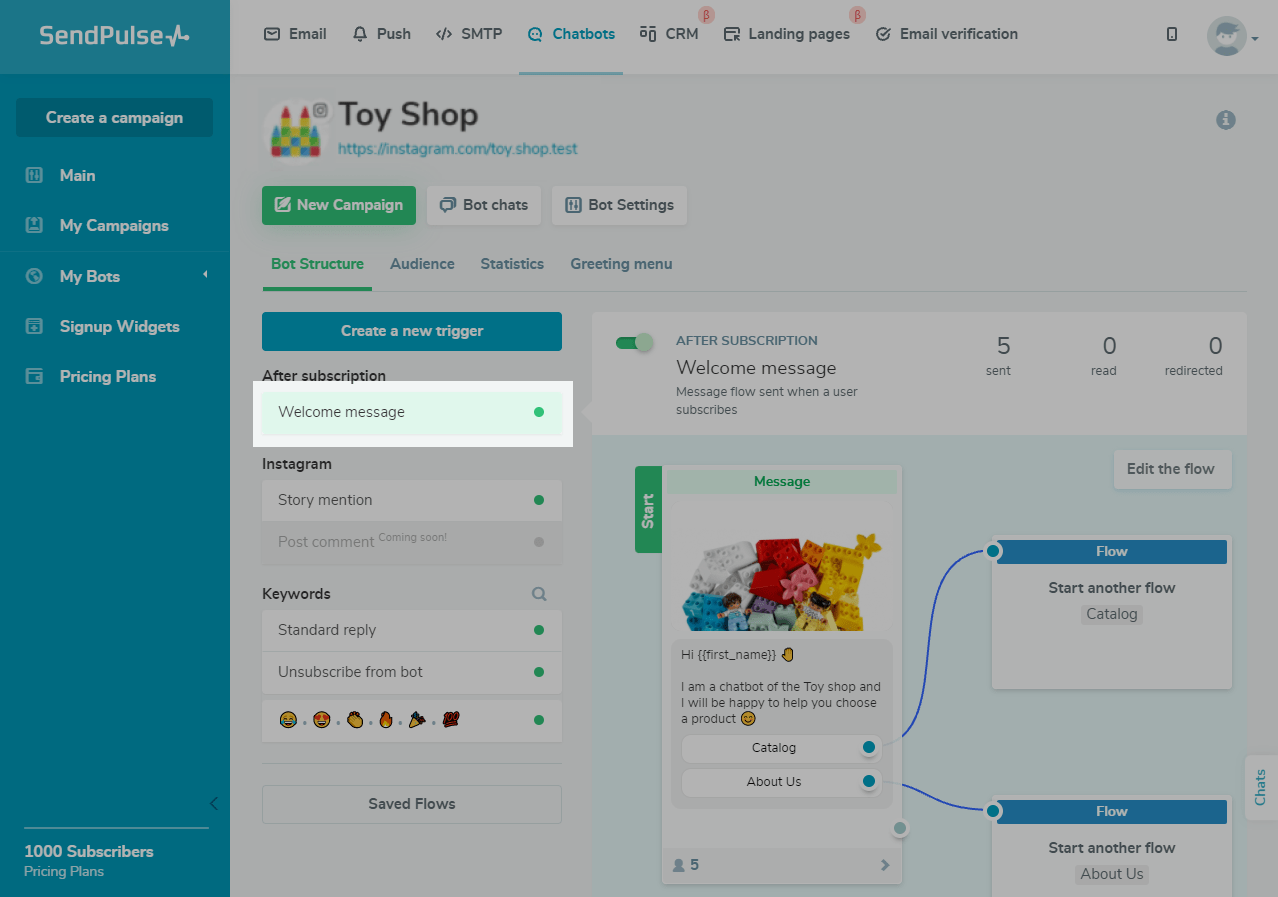Image resolution: width=1278 pixels, height=897 pixels.
Task: Open the CRM section
Action: pos(669,34)
